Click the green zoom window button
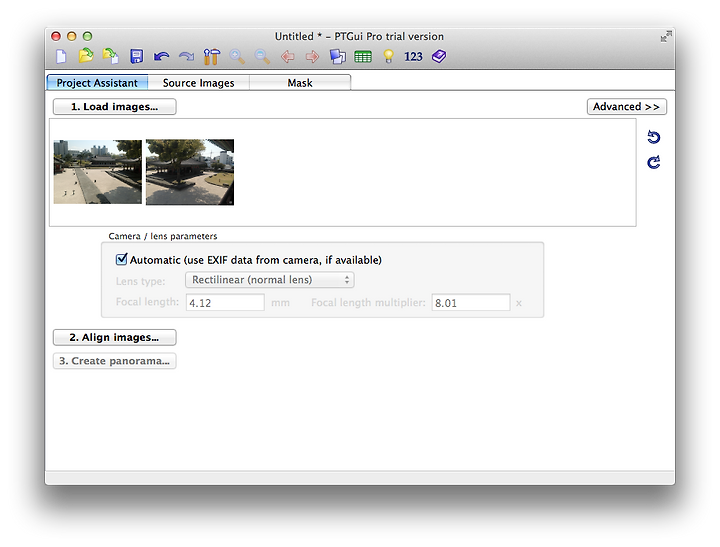 (87, 36)
